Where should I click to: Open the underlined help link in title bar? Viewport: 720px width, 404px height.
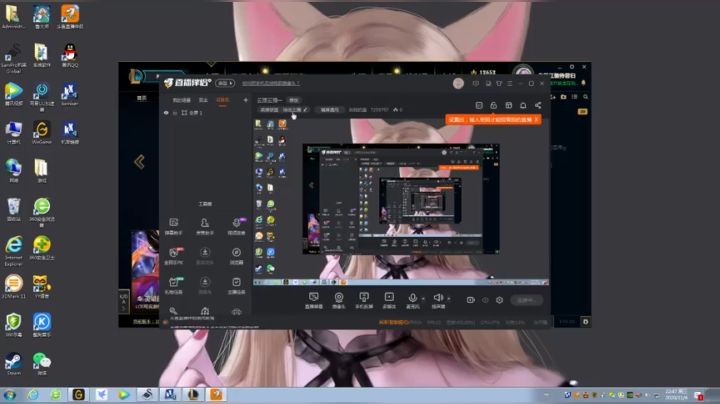tap(271, 83)
